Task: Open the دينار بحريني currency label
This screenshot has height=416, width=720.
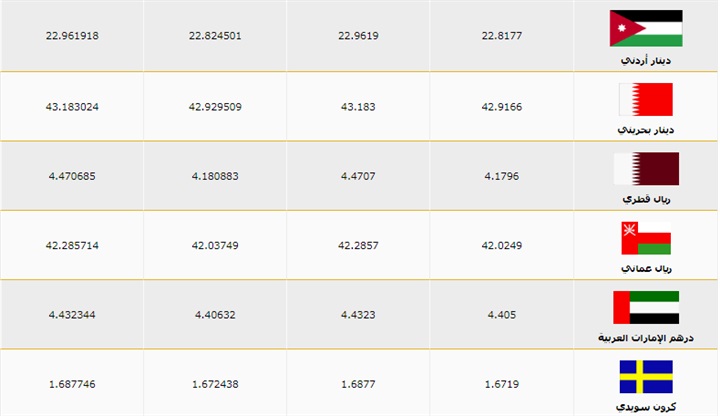Action: 645,131
